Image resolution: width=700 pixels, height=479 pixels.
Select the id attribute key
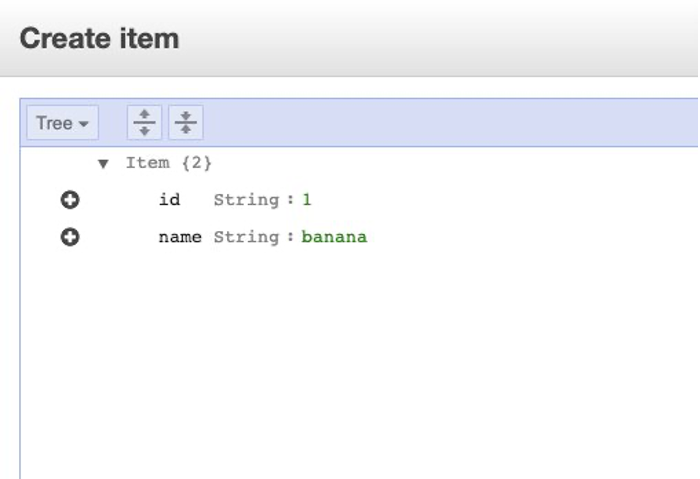pos(169,200)
